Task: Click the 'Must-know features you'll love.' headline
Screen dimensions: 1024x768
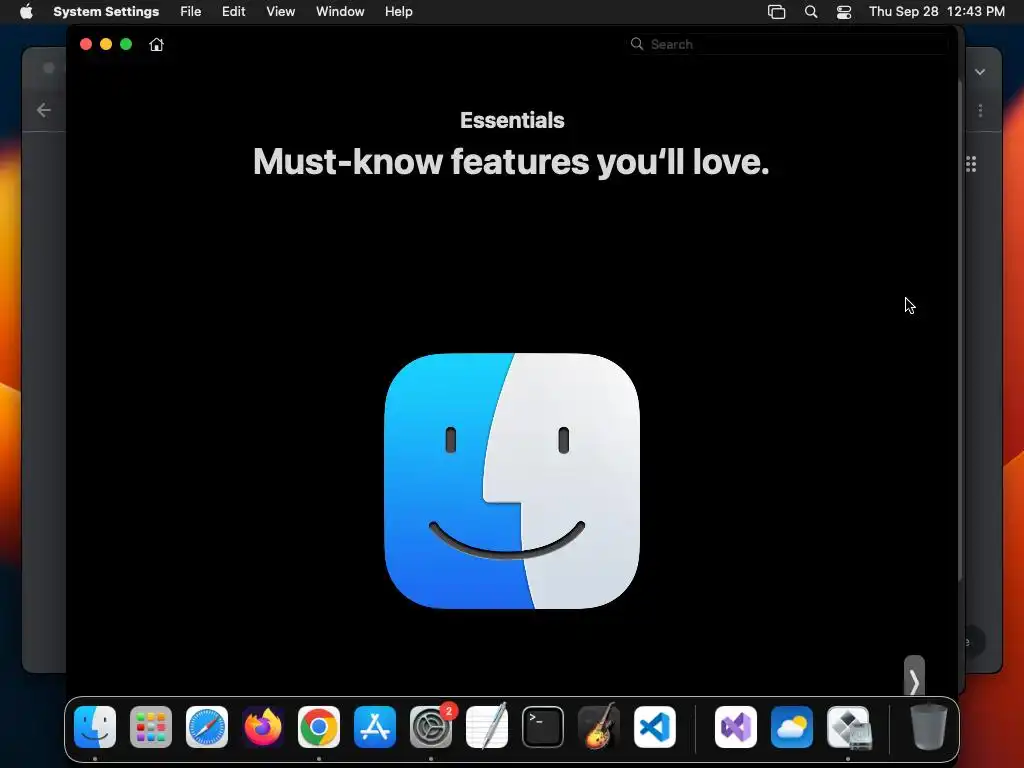Action: tap(511, 162)
